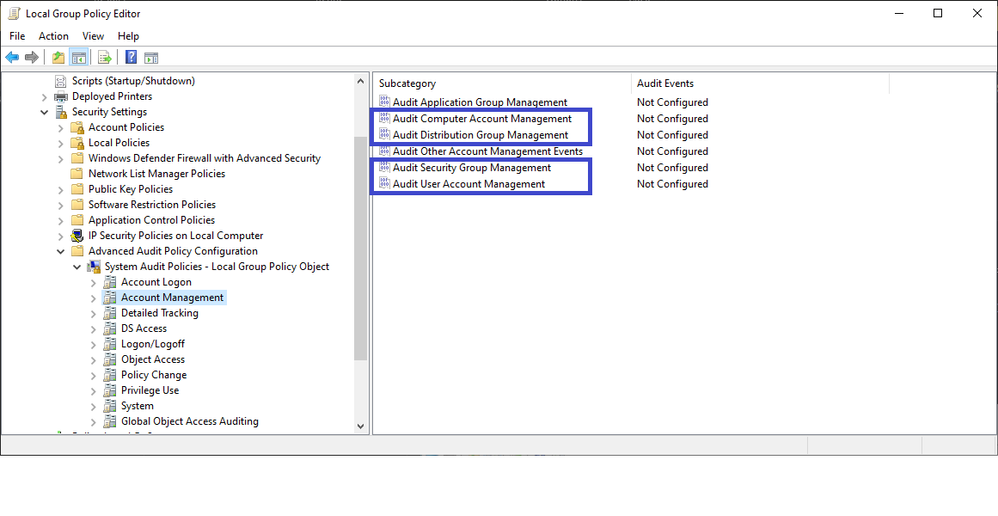
Task: Minimize the Local Group Policy Editor window
Action: point(898,13)
